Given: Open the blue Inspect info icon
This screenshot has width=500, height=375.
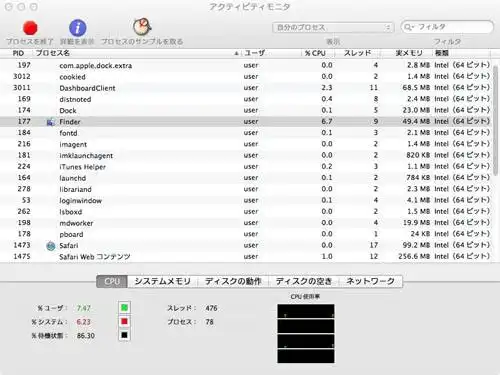Looking at the screenshot, I should tap(77, 28).
